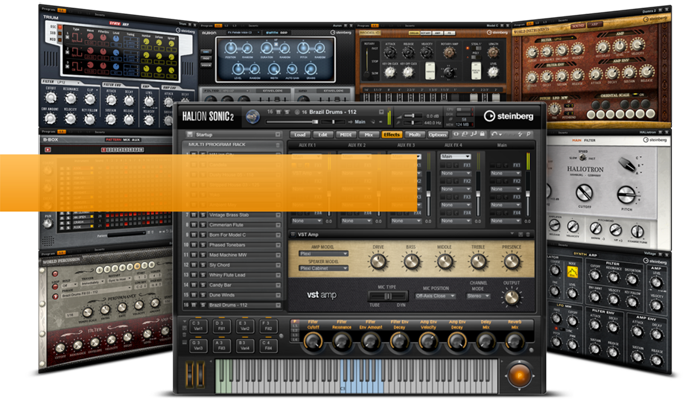Image resolution: width=700 pixels, height=400 pixels.
Task: Trigger the E3 Var2 pad
Action: (245, 326)
